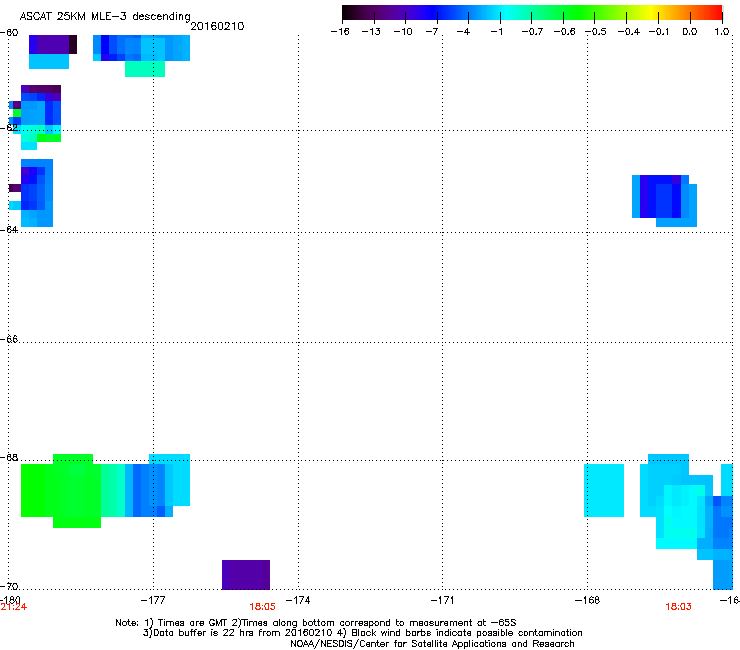Viewport: 740px width, 650px height.
Task: Click the -62 latitude label
Action: coord(9,127)
